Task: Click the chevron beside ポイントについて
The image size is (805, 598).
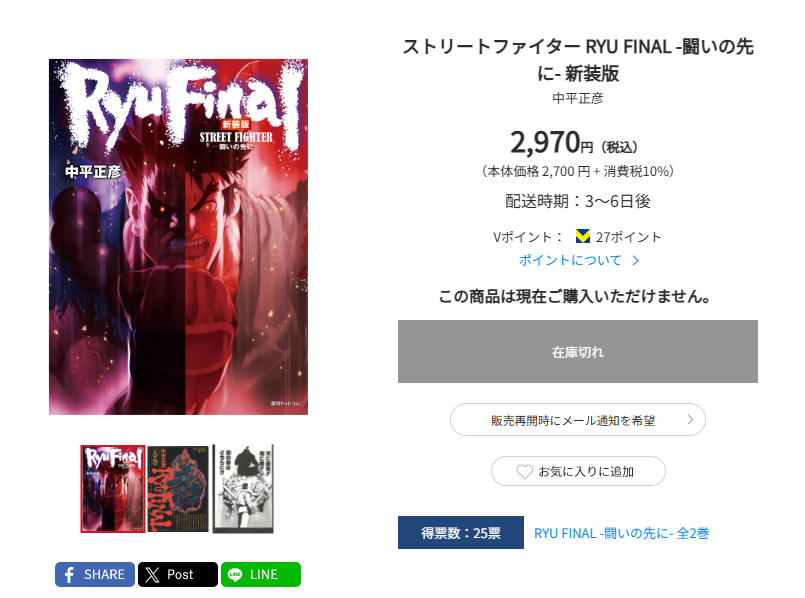Action: 636,261
